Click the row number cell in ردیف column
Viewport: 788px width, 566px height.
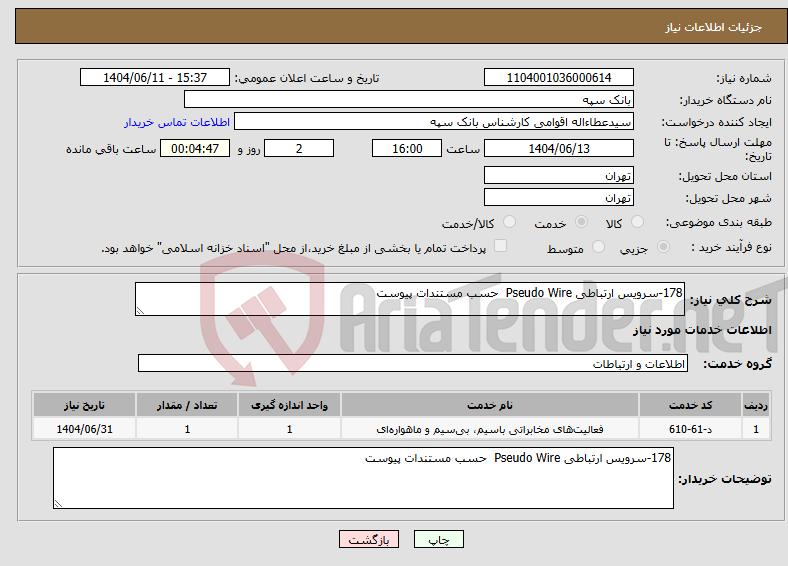756,429
